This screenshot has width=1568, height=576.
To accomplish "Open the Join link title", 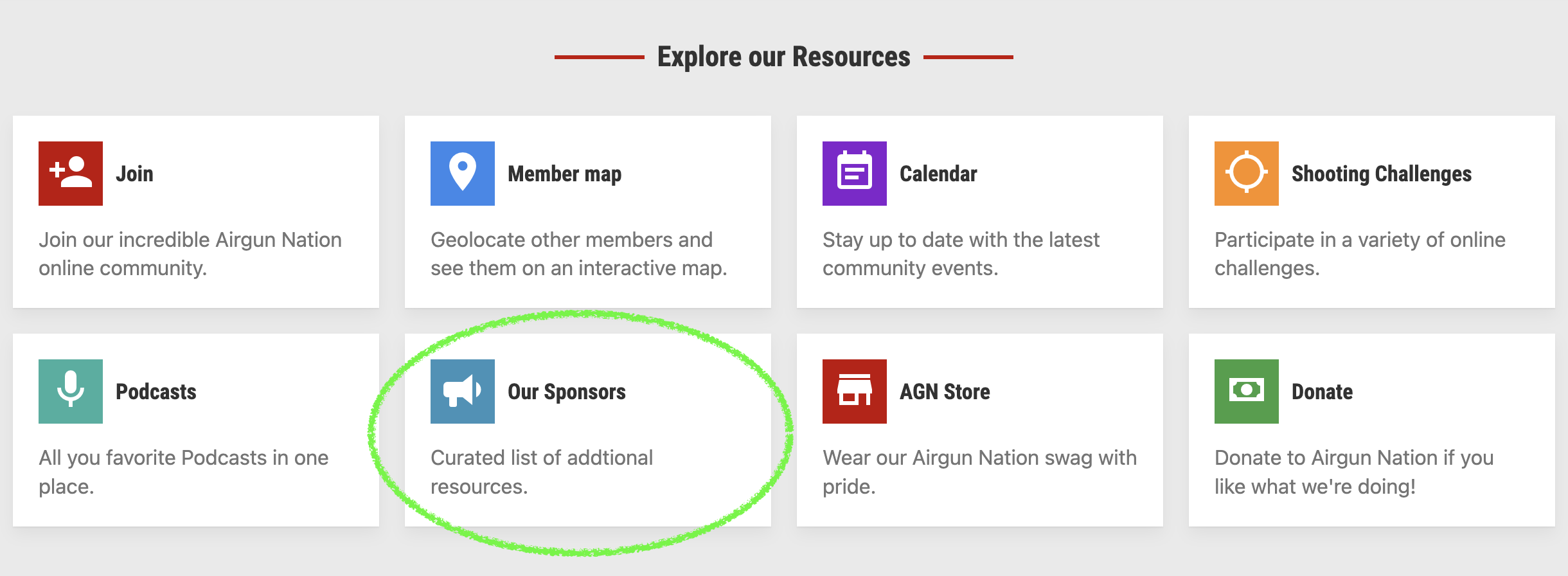I will pos(134,174).
